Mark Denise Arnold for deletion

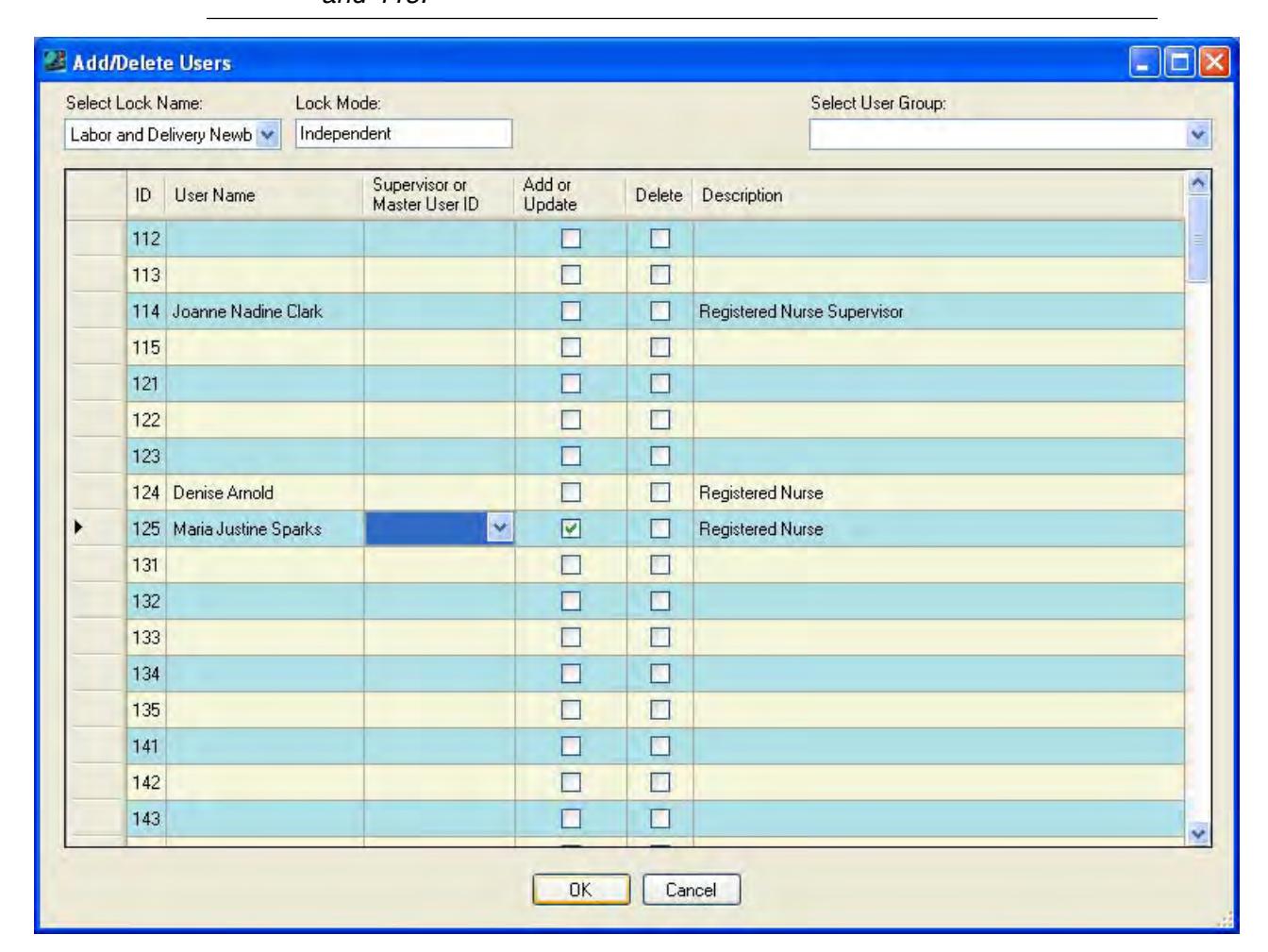660,493
